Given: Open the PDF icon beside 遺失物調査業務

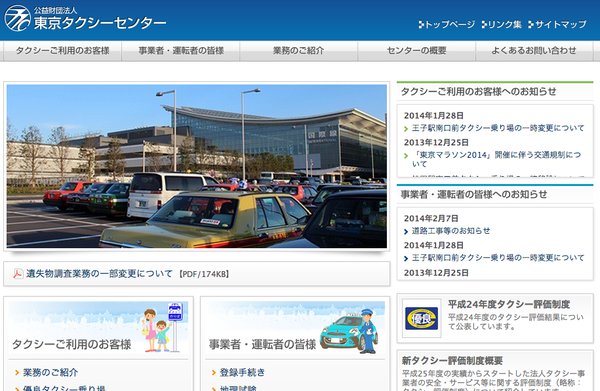Looking at the screenshot, I should click(x=18, y=274).
